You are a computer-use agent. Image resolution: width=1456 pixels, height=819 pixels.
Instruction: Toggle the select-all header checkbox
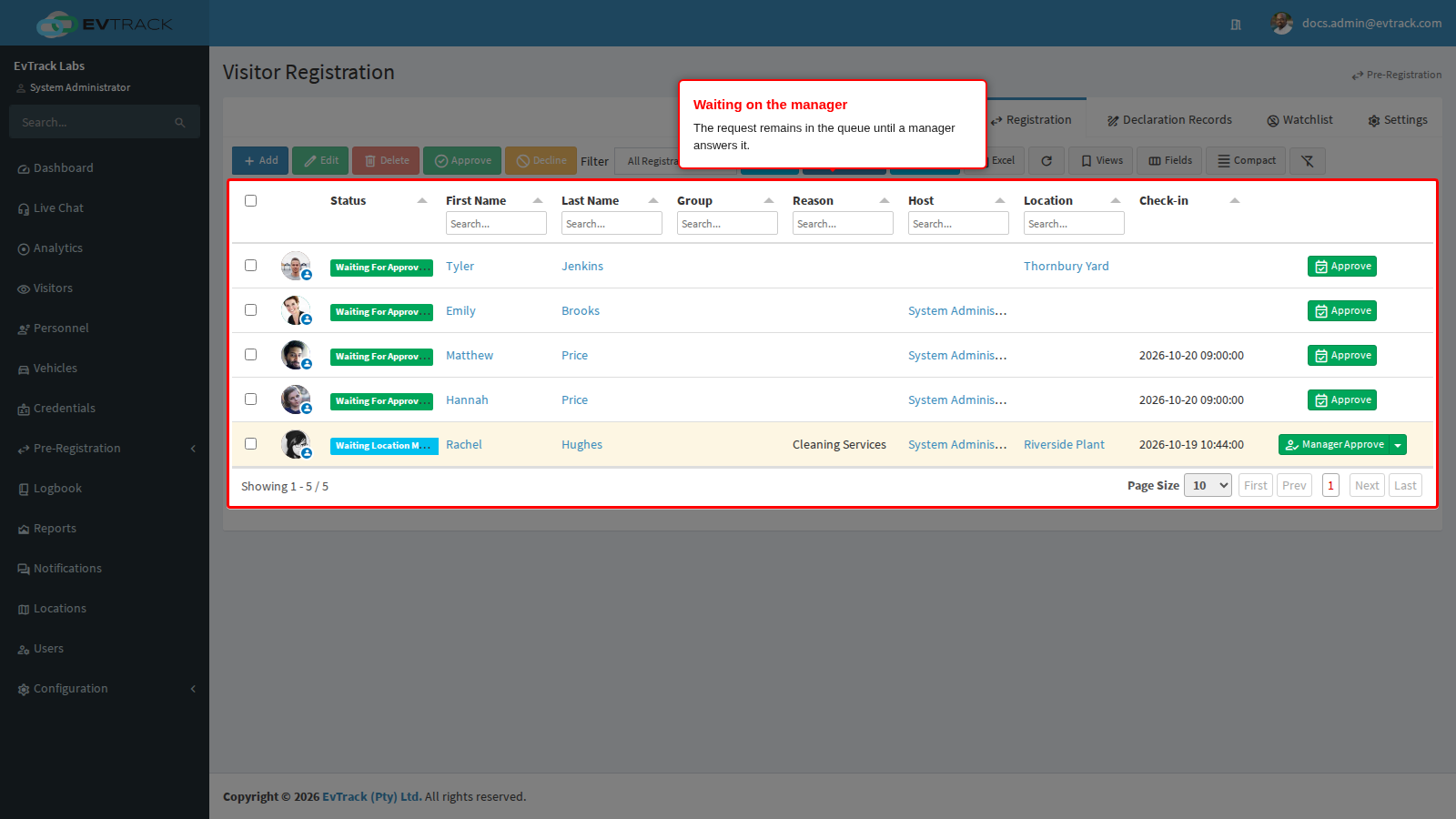tap(250, 201)
